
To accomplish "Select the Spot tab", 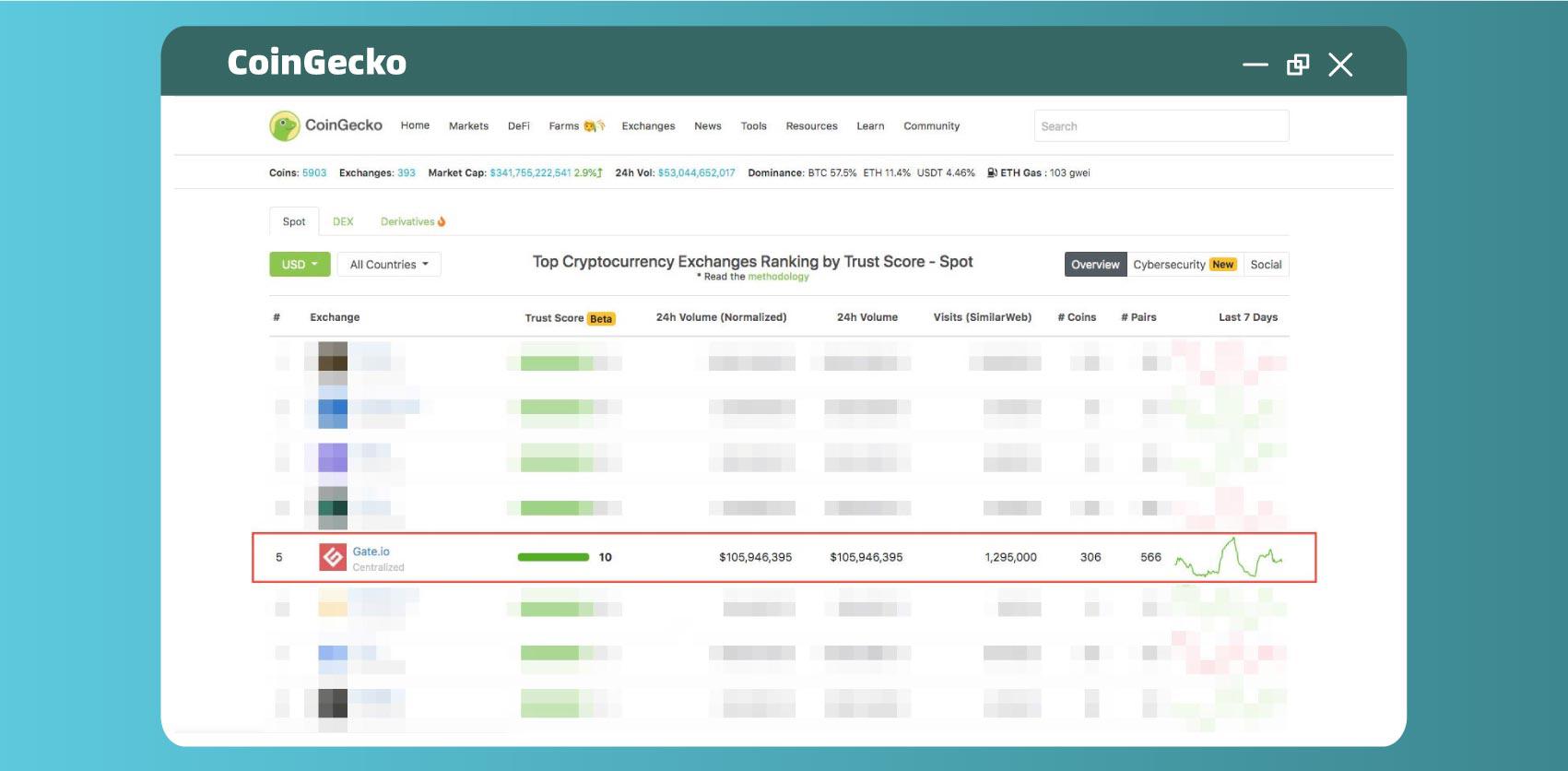I will click(x=294, y=221).
